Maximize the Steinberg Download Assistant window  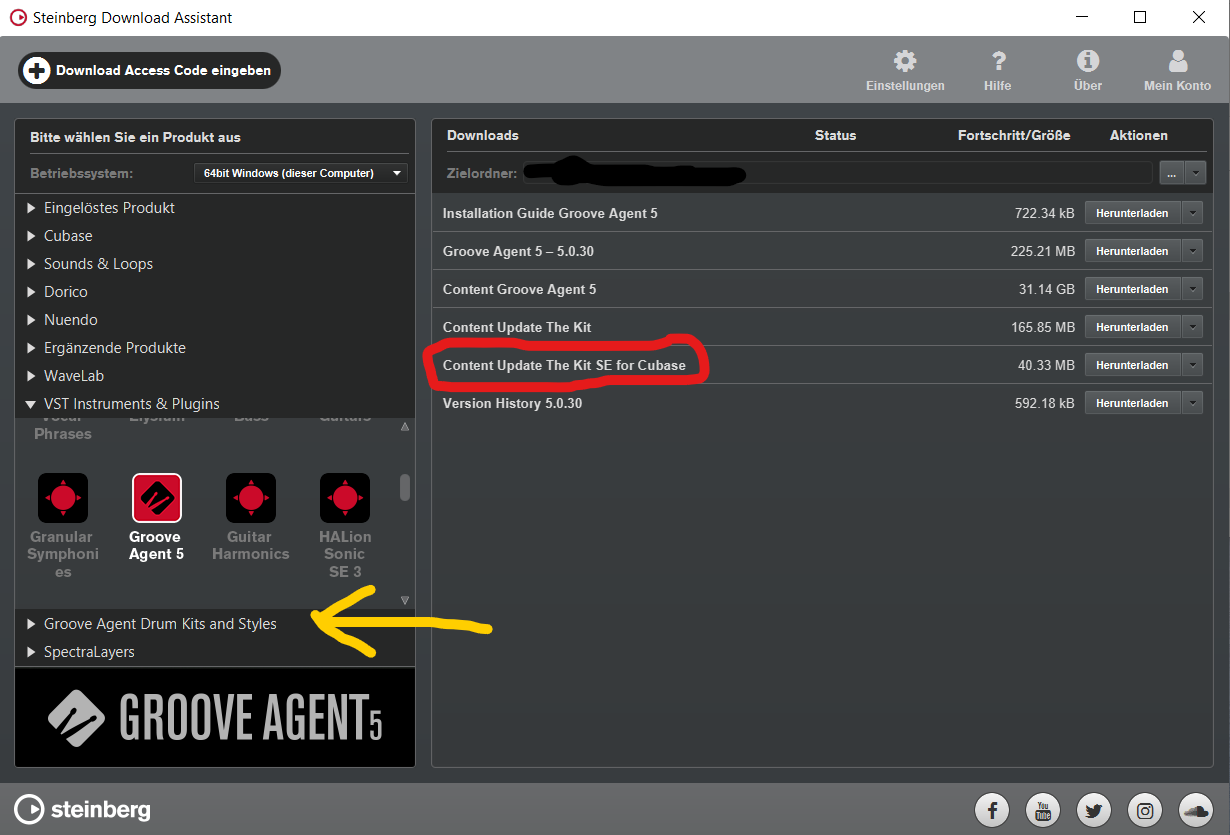pos(1140,18)
